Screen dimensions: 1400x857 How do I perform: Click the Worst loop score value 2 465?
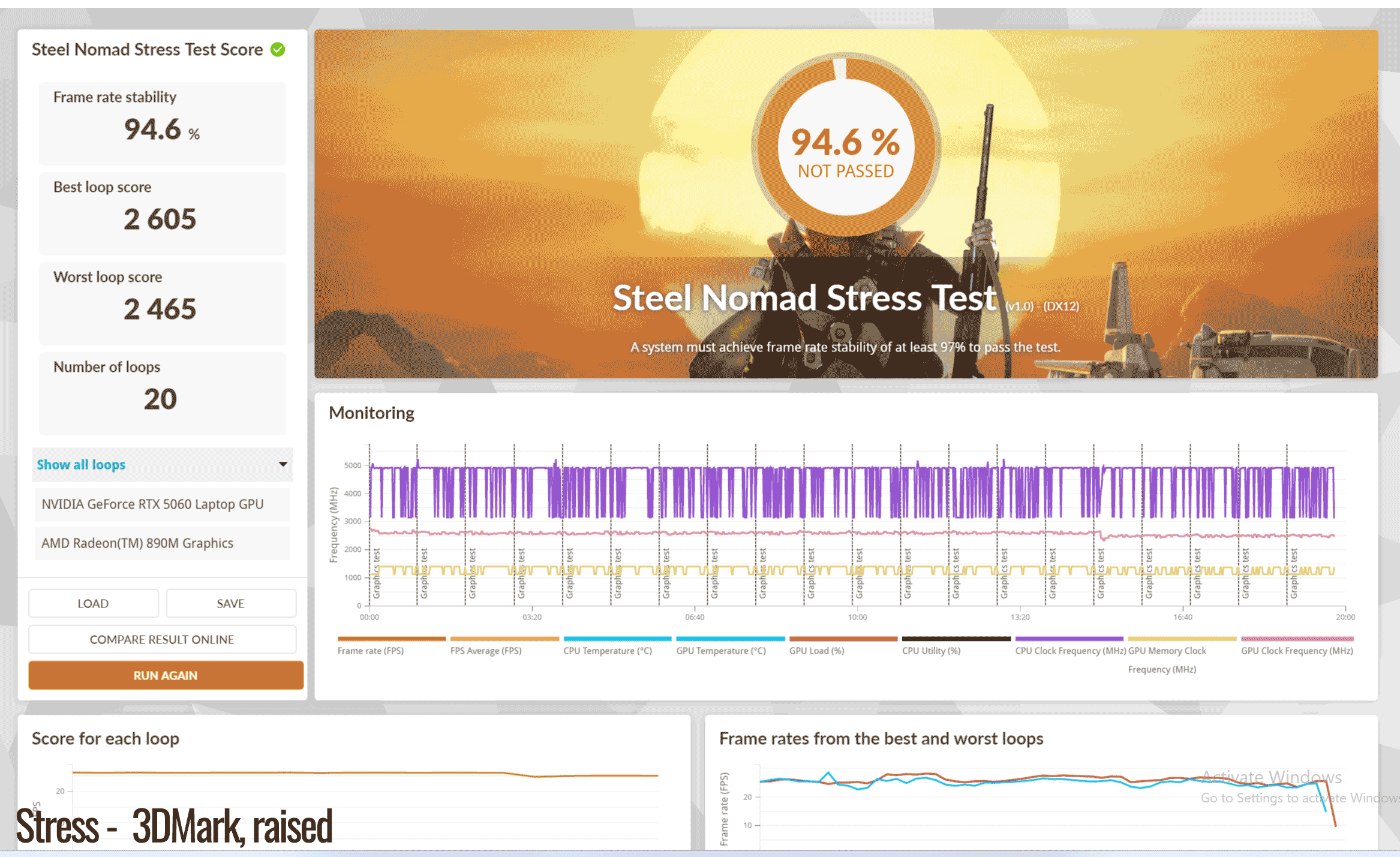click(160, 309)
